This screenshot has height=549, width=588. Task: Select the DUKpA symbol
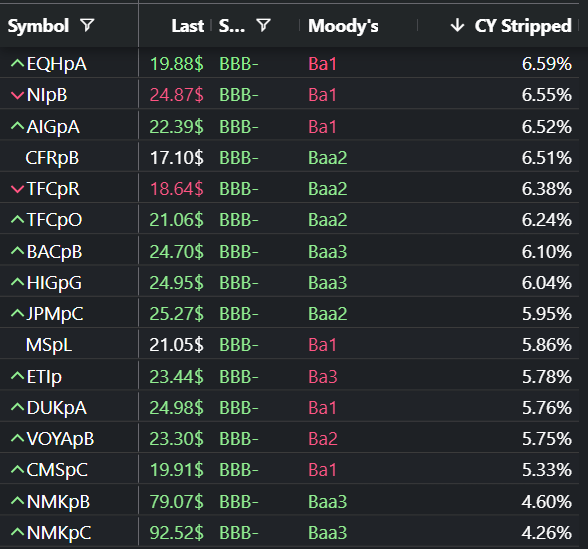57,408
